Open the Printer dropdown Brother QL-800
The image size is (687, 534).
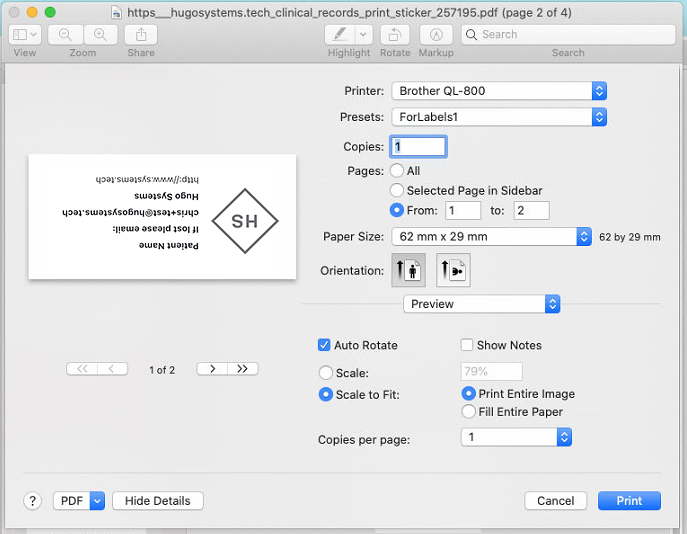pos(499,91)
